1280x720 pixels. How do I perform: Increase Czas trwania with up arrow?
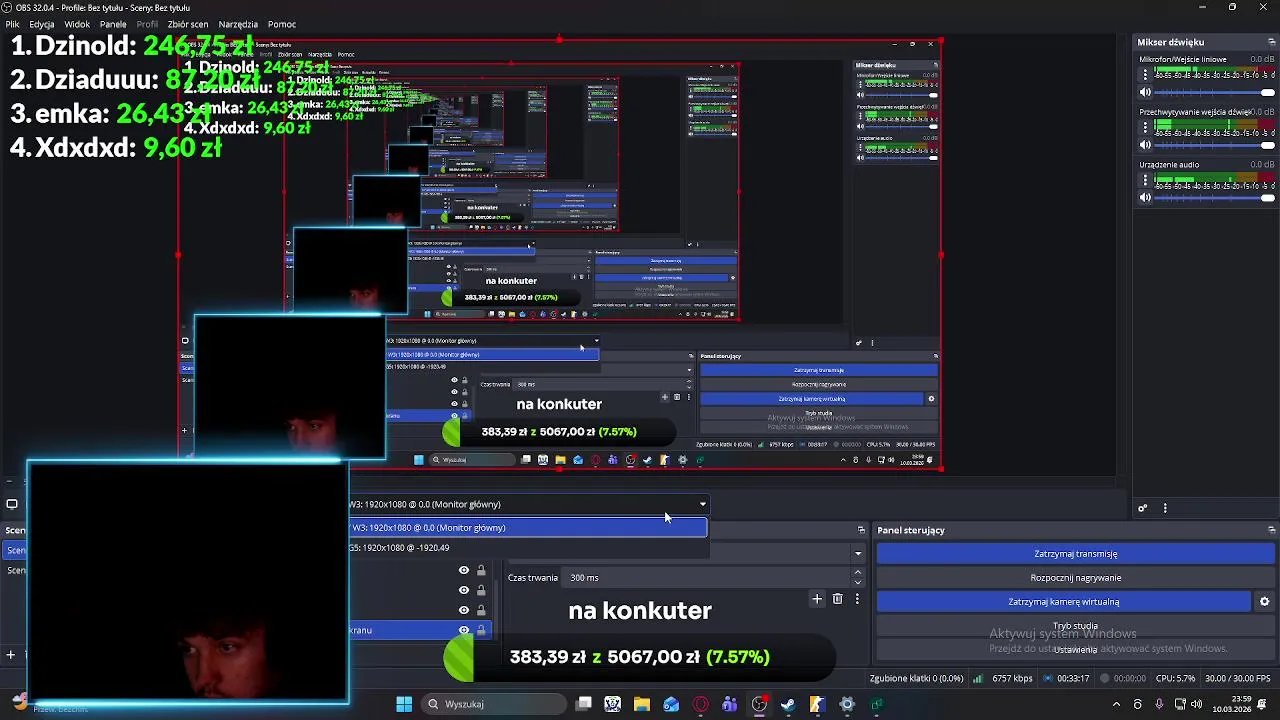pos(857,573)
